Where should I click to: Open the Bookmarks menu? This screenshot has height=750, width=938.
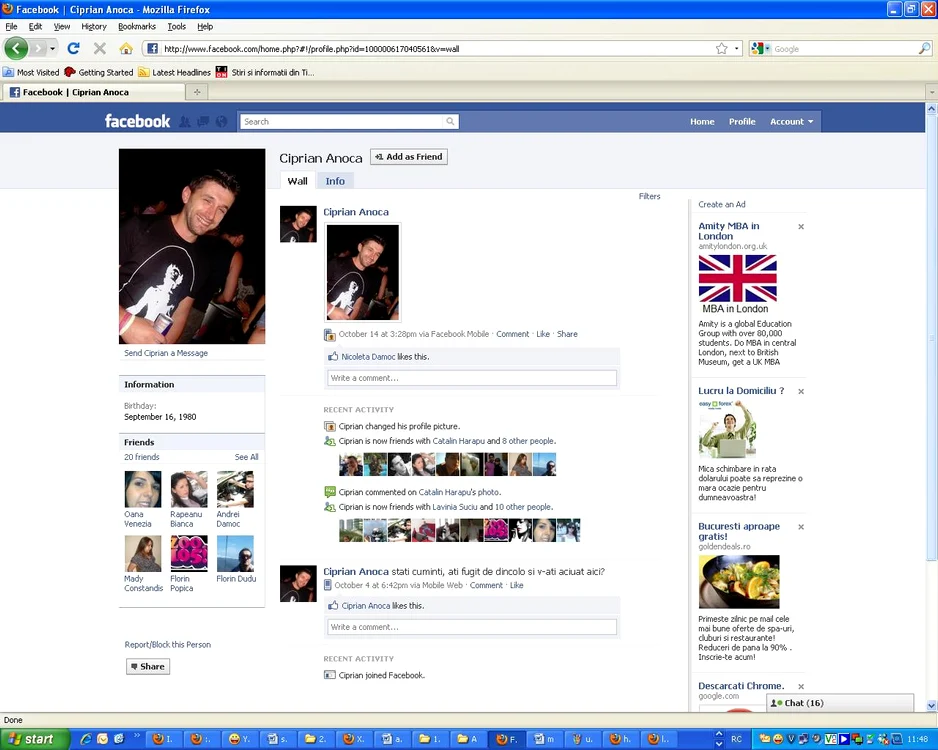click(137, 26)
